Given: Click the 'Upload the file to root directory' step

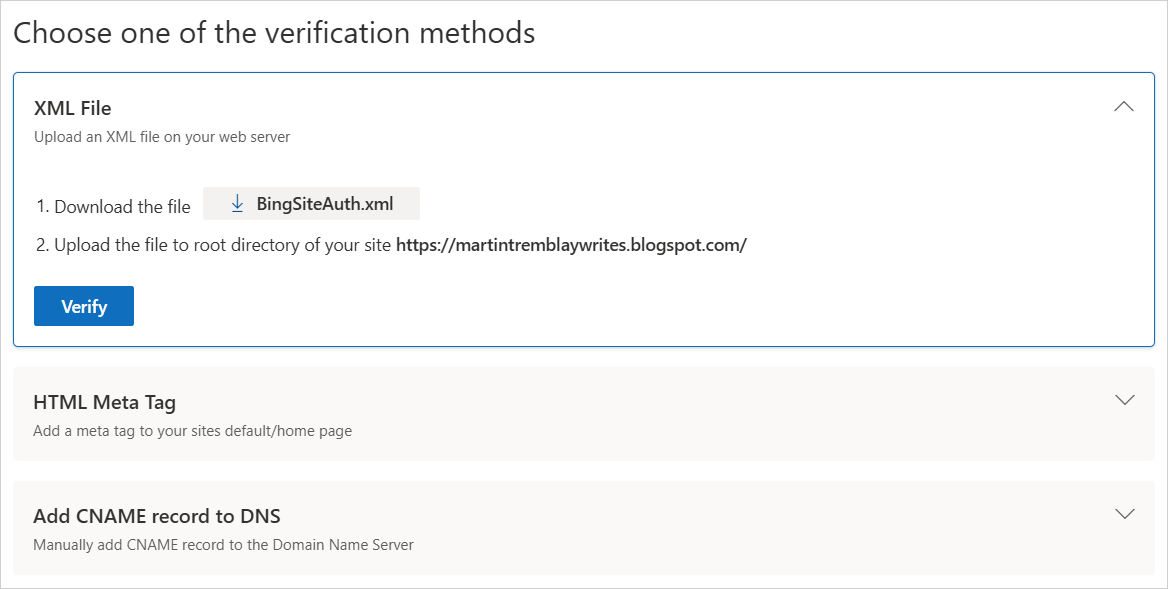Looking at the screenshot, I should point(222,245).
